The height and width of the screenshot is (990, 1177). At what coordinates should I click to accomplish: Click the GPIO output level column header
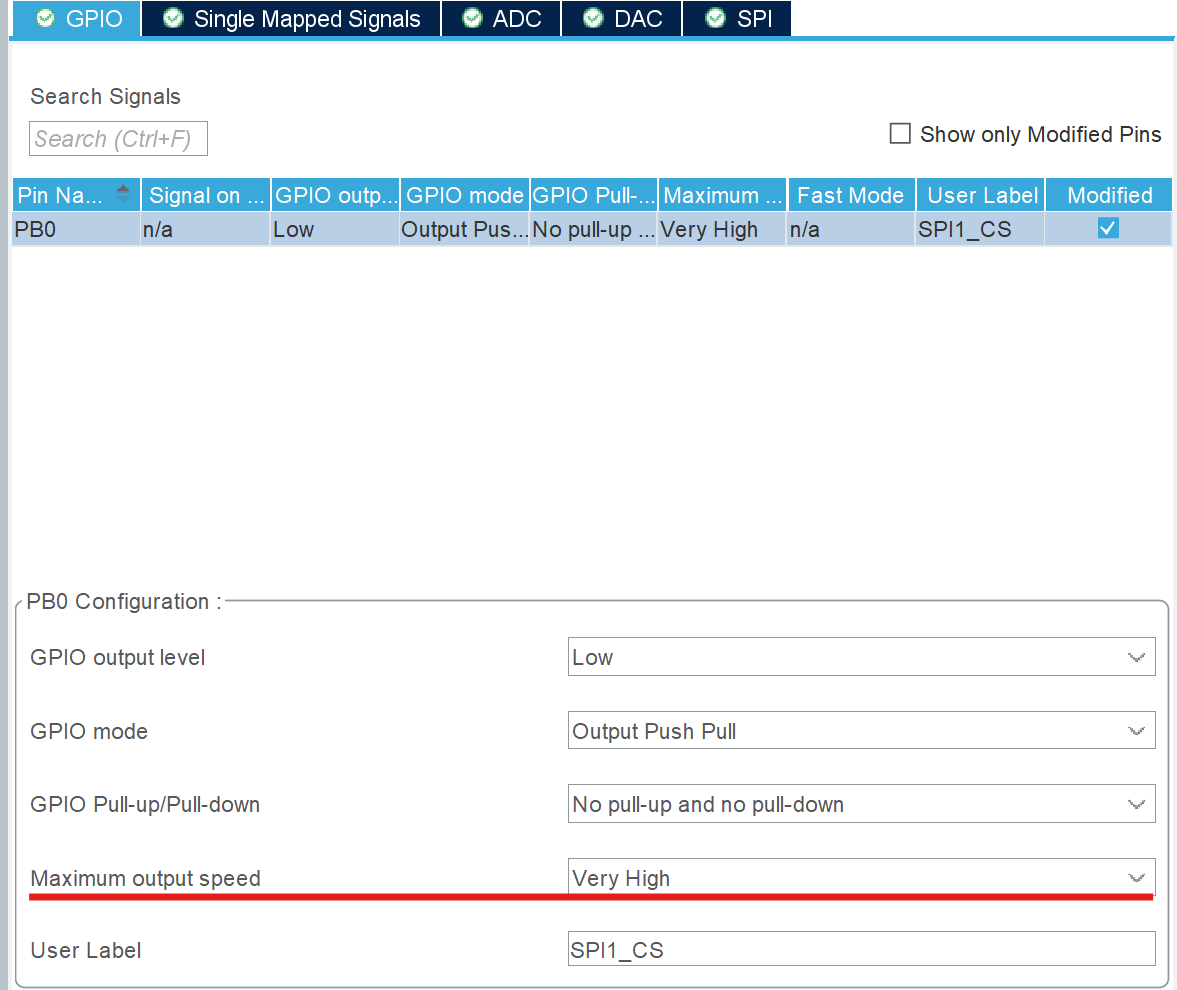(336, 195)
